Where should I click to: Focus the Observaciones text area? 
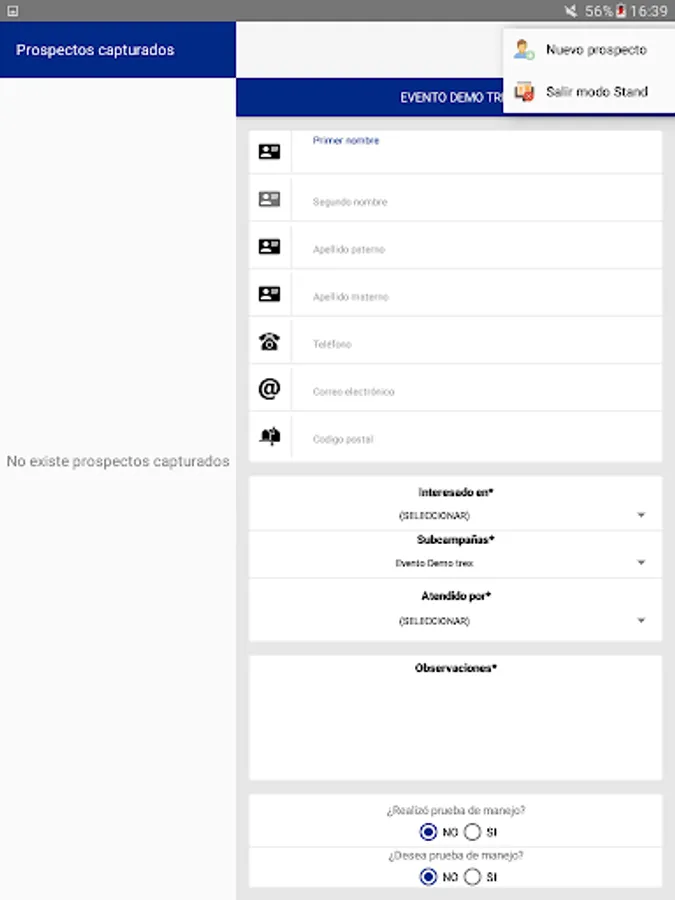point(455,725)
